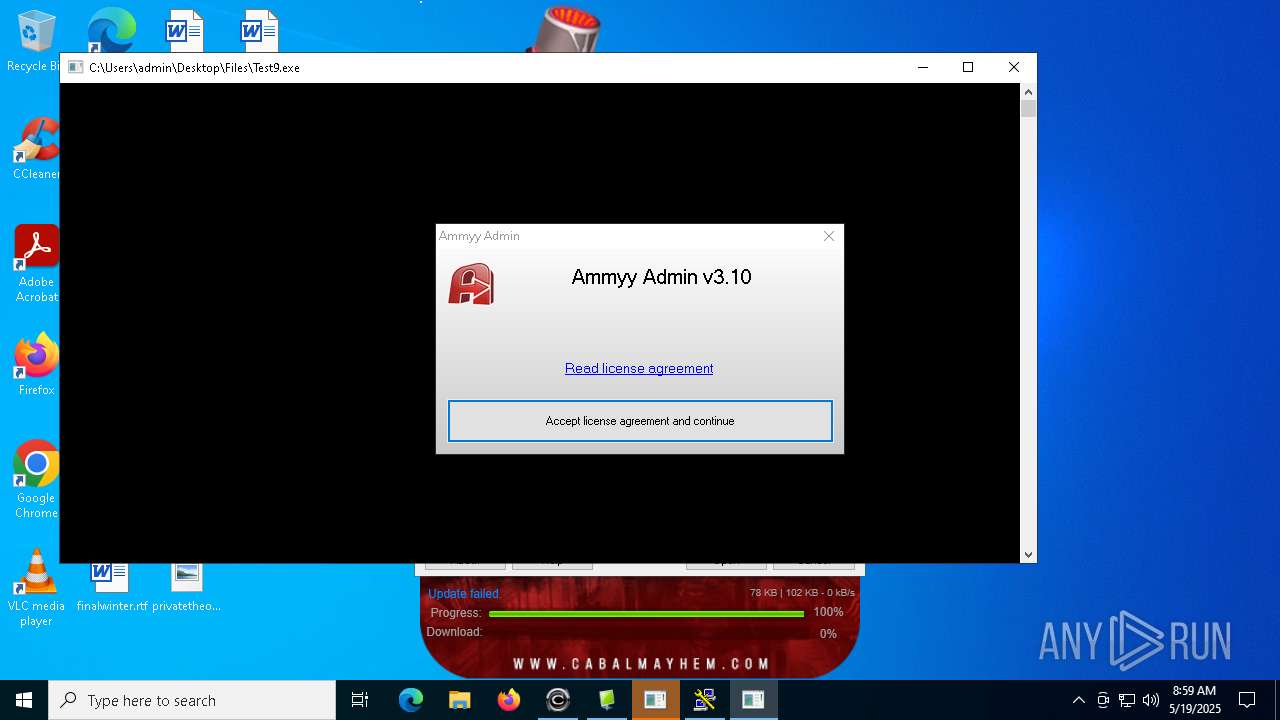Image resolution: width=1280 pixels, height=720 pixels.
Task: Open the privatetheo... file icon
Action: (186, 587)
